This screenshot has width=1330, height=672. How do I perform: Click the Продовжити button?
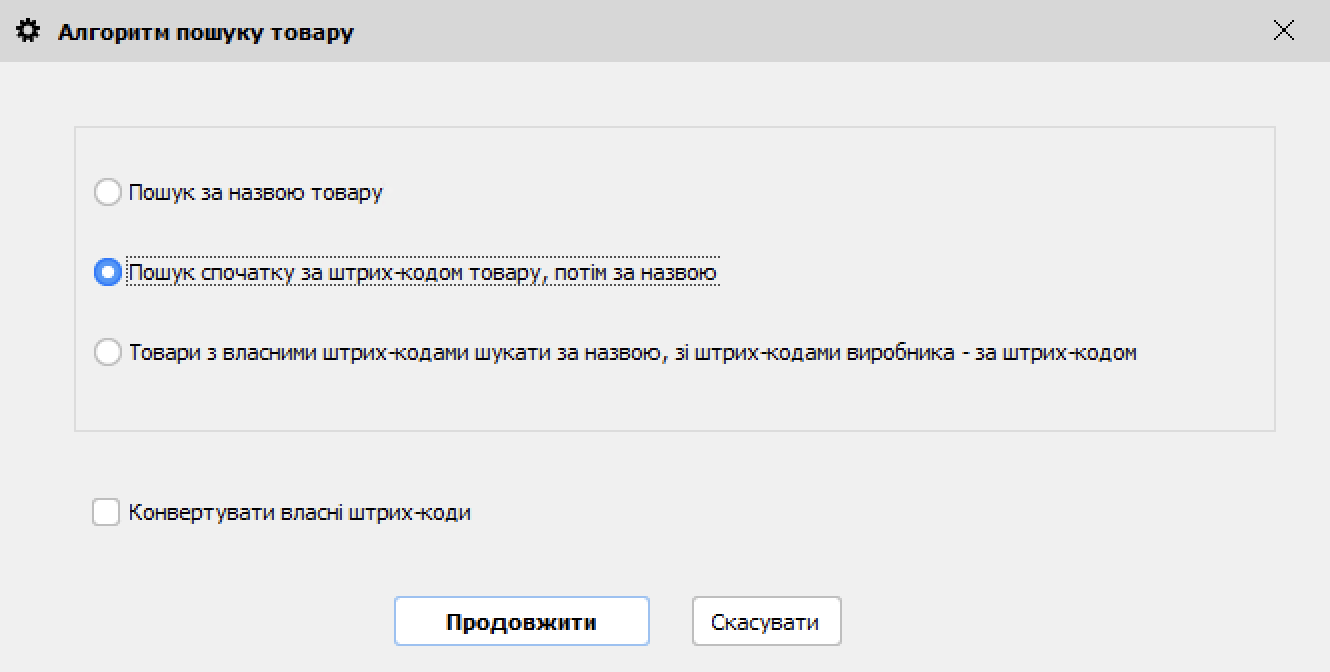(521, 621)
